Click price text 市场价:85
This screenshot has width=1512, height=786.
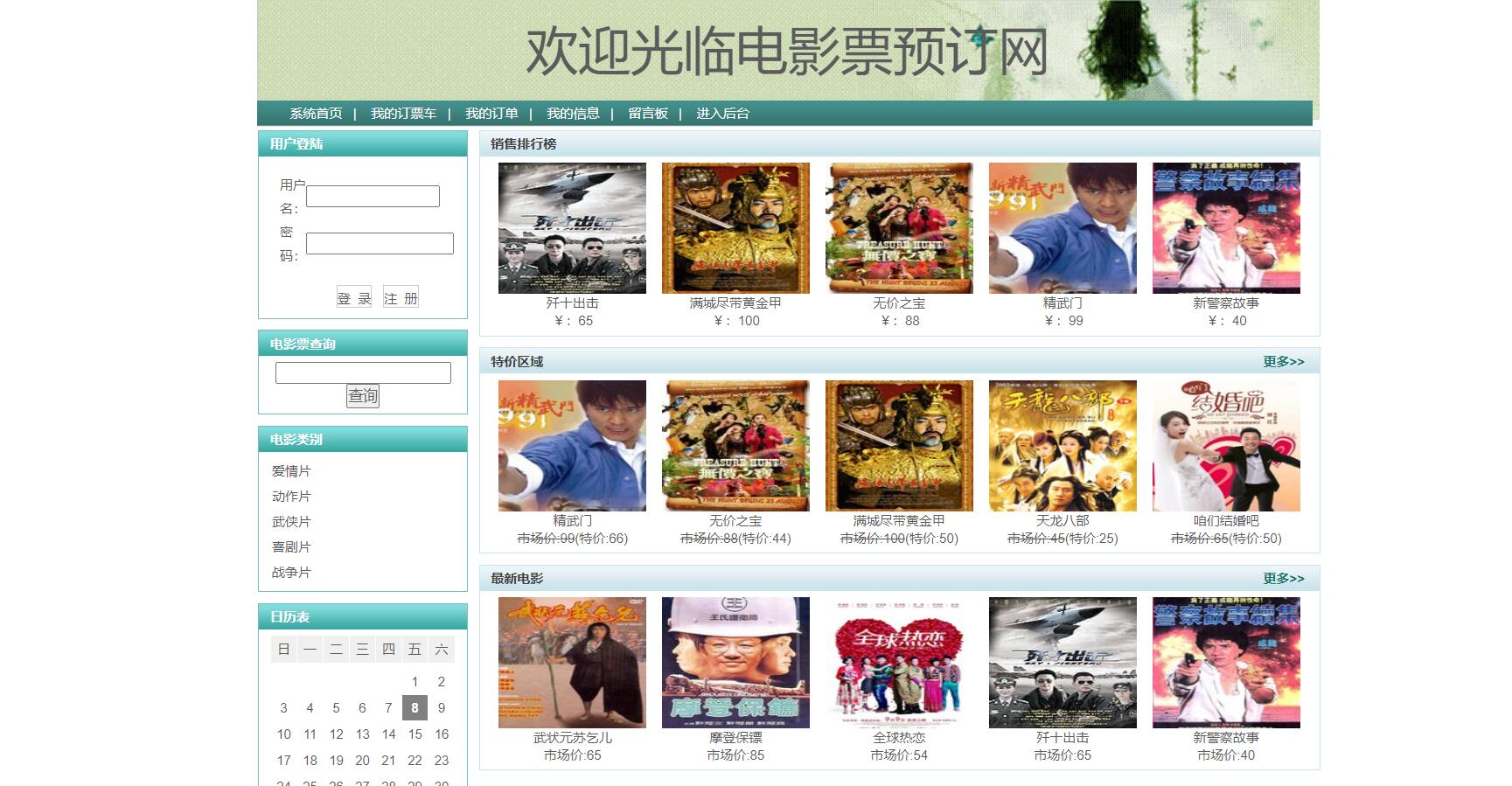coord(735,755)
